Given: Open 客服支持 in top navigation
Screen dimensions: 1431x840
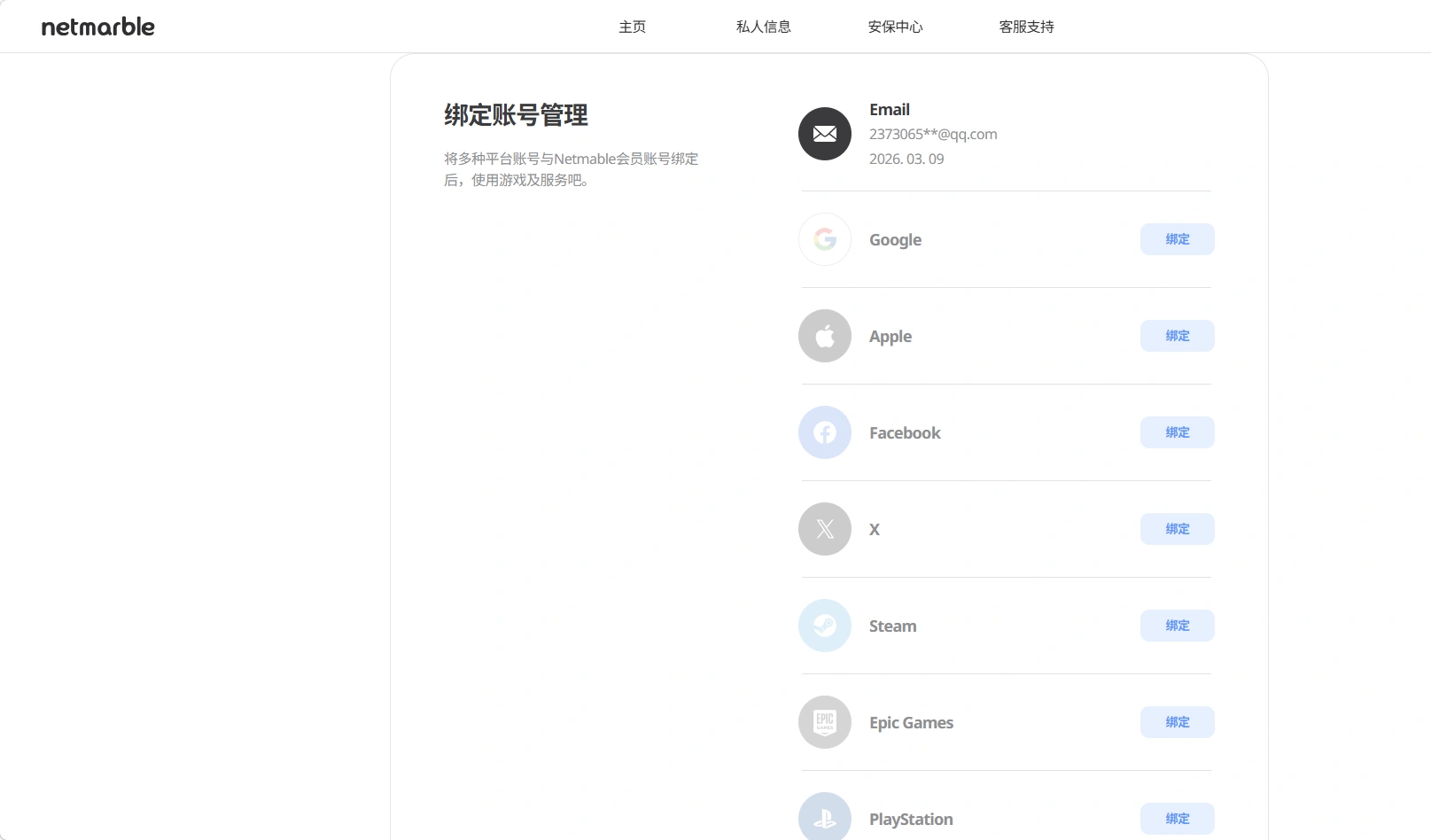Looking at the screenshot, I should 1027,27.
